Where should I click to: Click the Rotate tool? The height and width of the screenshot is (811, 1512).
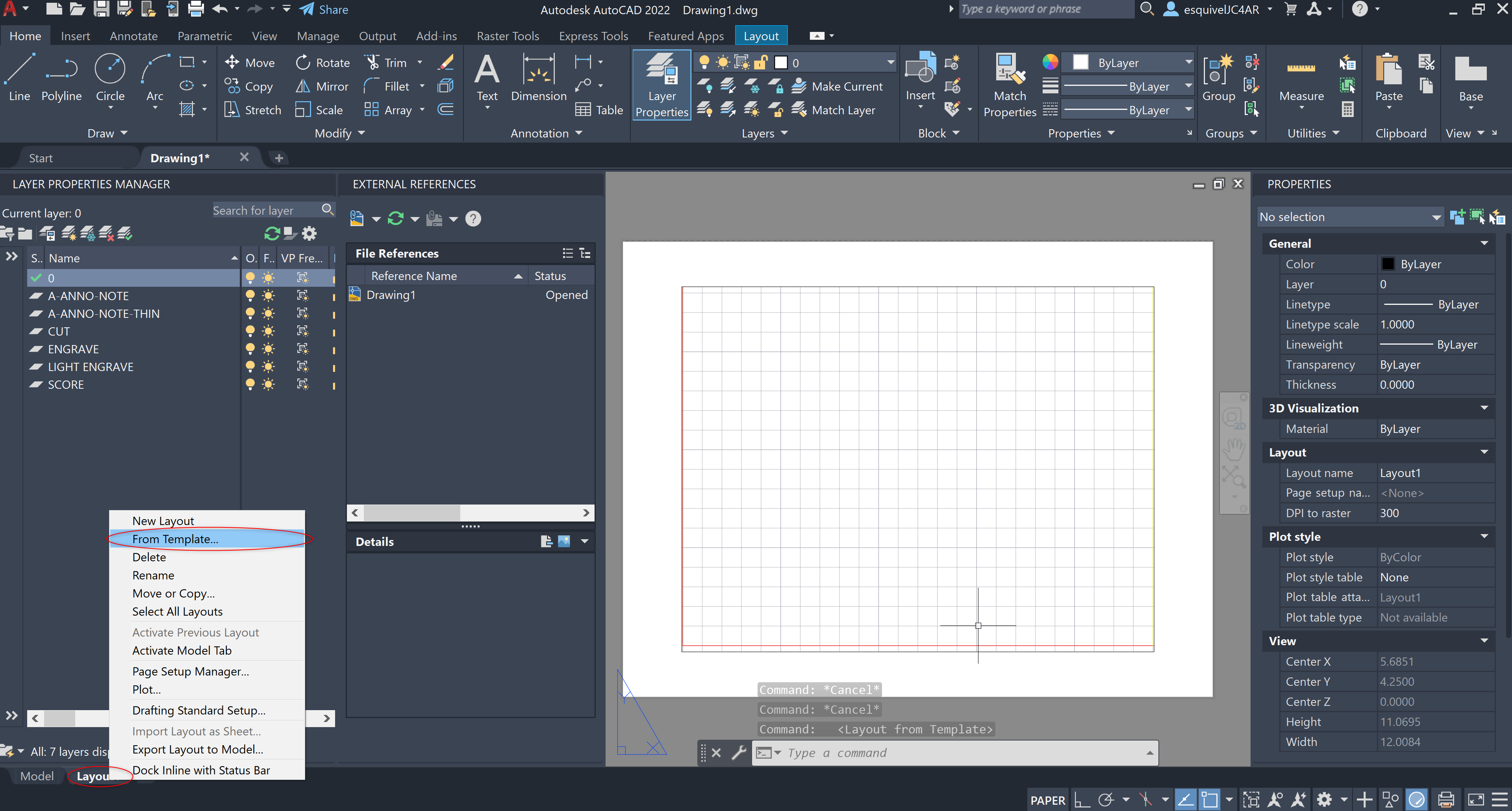322,62
